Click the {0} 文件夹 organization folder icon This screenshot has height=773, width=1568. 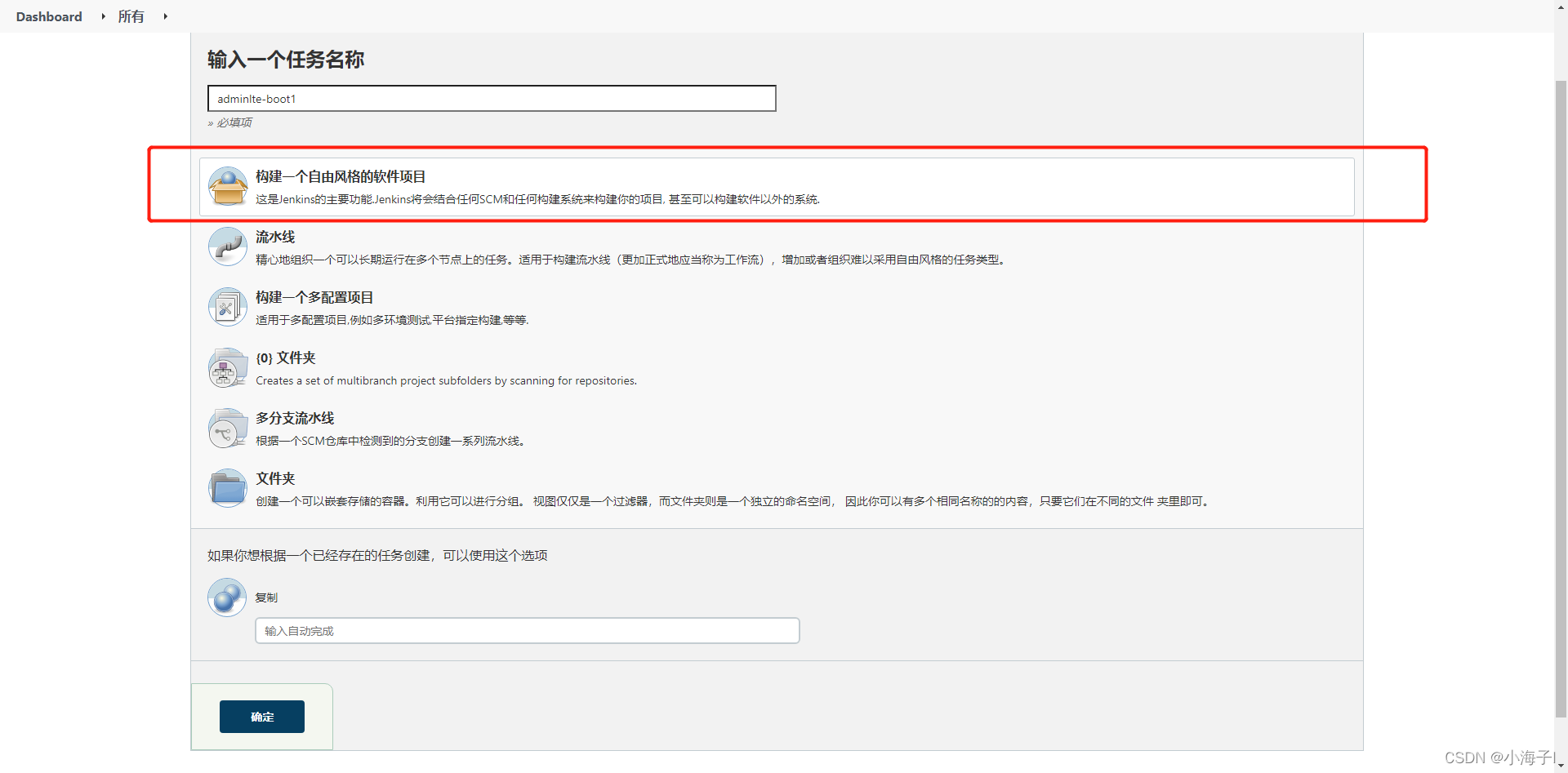(x=228, y=367)
